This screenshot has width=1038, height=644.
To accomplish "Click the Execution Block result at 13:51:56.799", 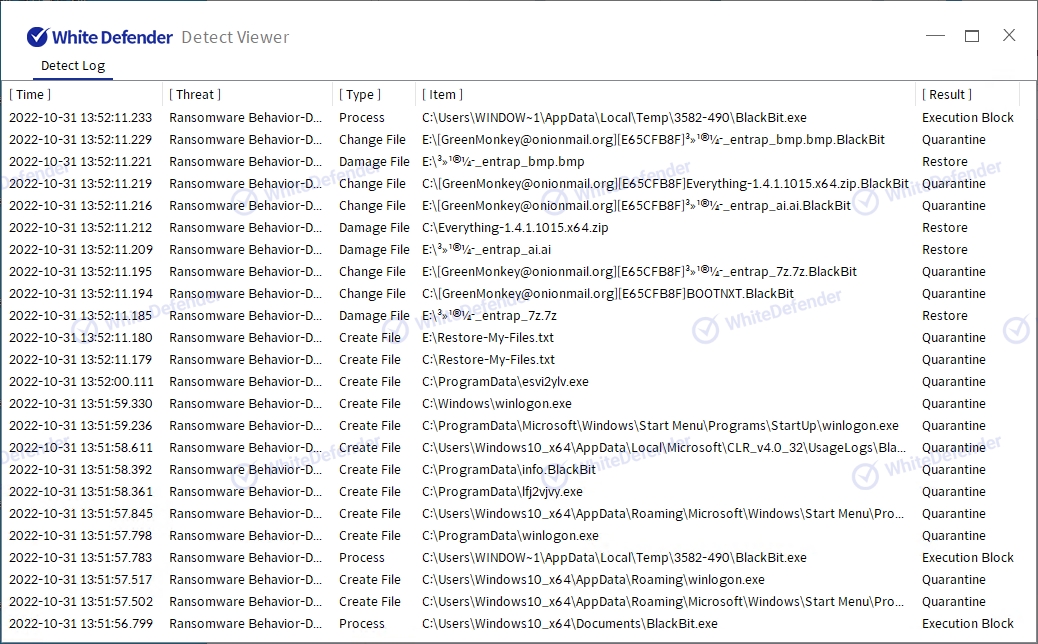I will [968, 623].
